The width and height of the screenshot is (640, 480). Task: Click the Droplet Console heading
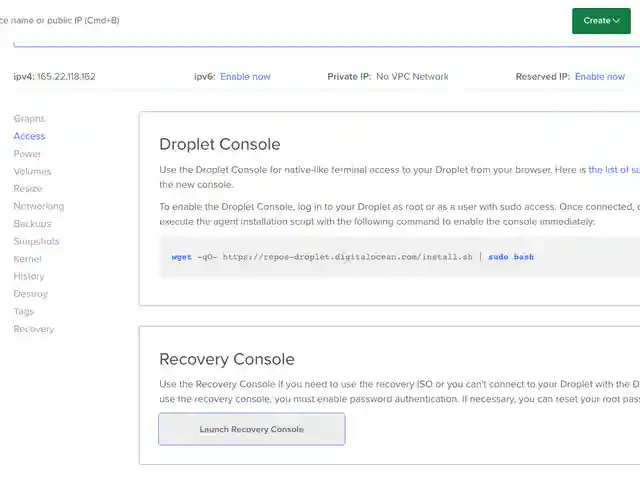(x=220, y=144)
